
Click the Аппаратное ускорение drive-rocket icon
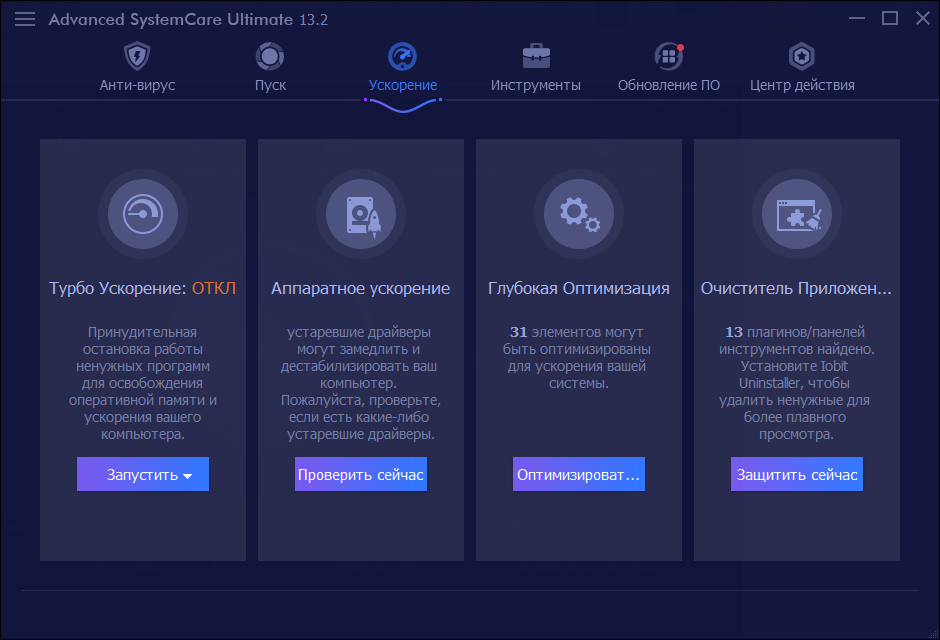point(360,213)
